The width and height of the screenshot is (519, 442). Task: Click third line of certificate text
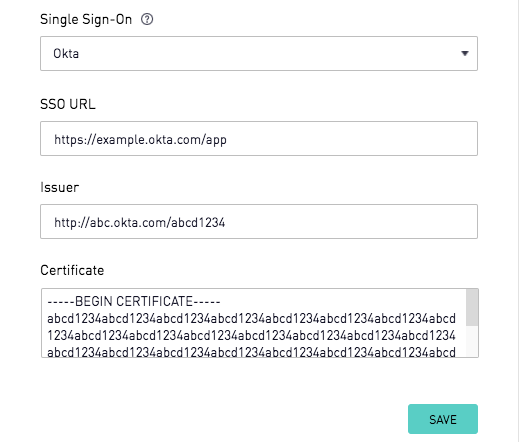click(251, 335)
